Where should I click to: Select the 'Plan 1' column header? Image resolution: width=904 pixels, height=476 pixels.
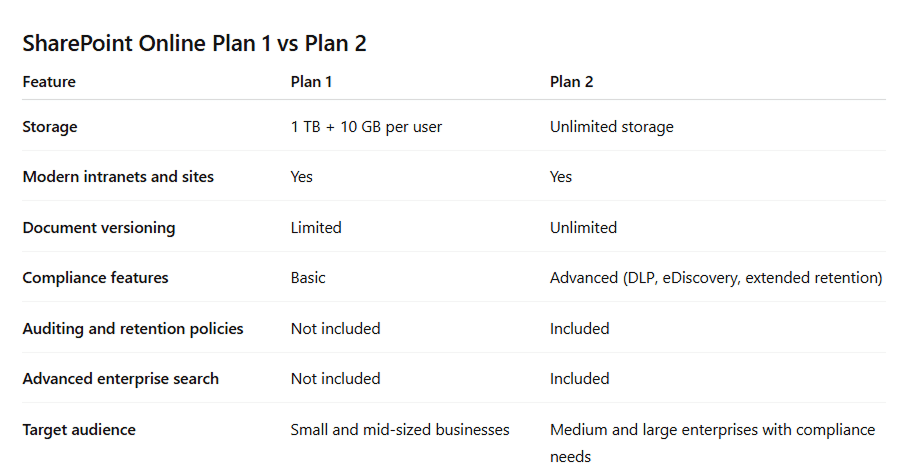pos(312,82)
